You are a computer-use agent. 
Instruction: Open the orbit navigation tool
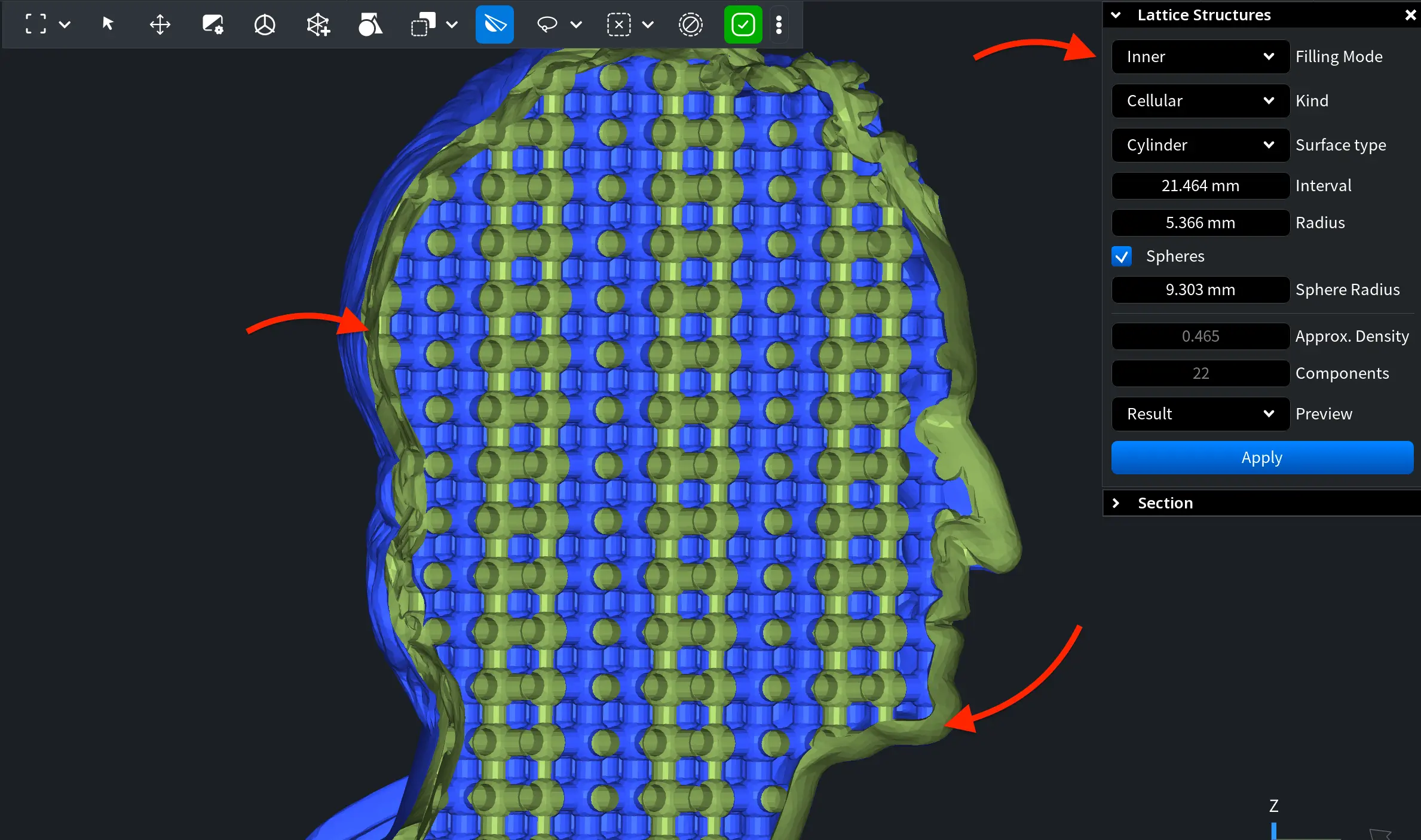(x=265, y=24)
